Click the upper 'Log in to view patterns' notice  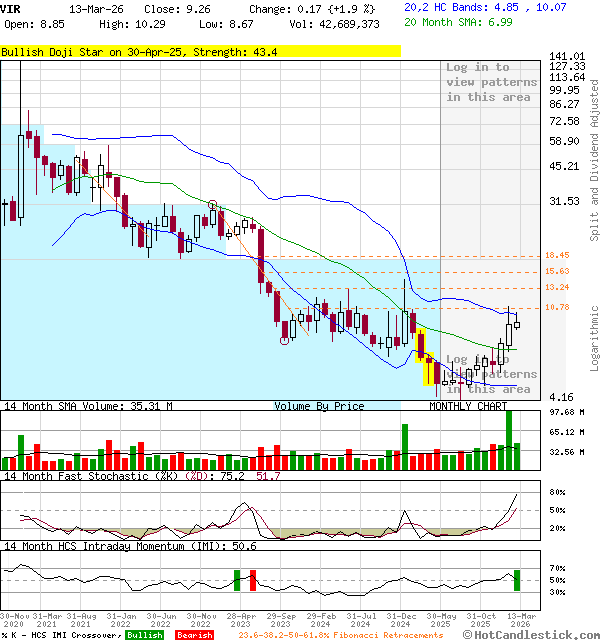[x=491, y=82]
